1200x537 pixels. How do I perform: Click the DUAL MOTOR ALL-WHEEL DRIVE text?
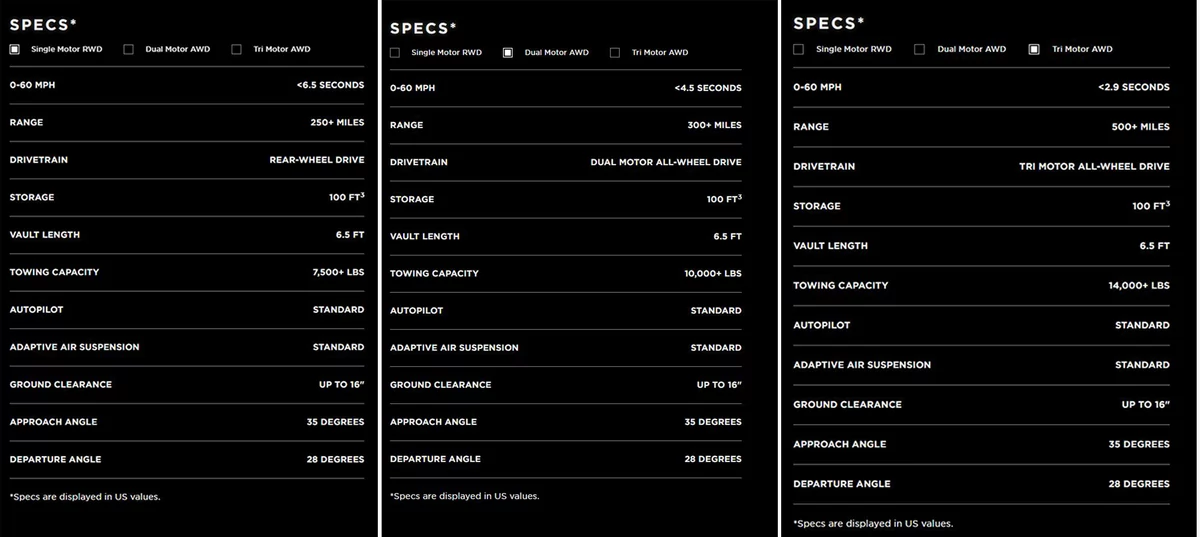pos(667,162)
